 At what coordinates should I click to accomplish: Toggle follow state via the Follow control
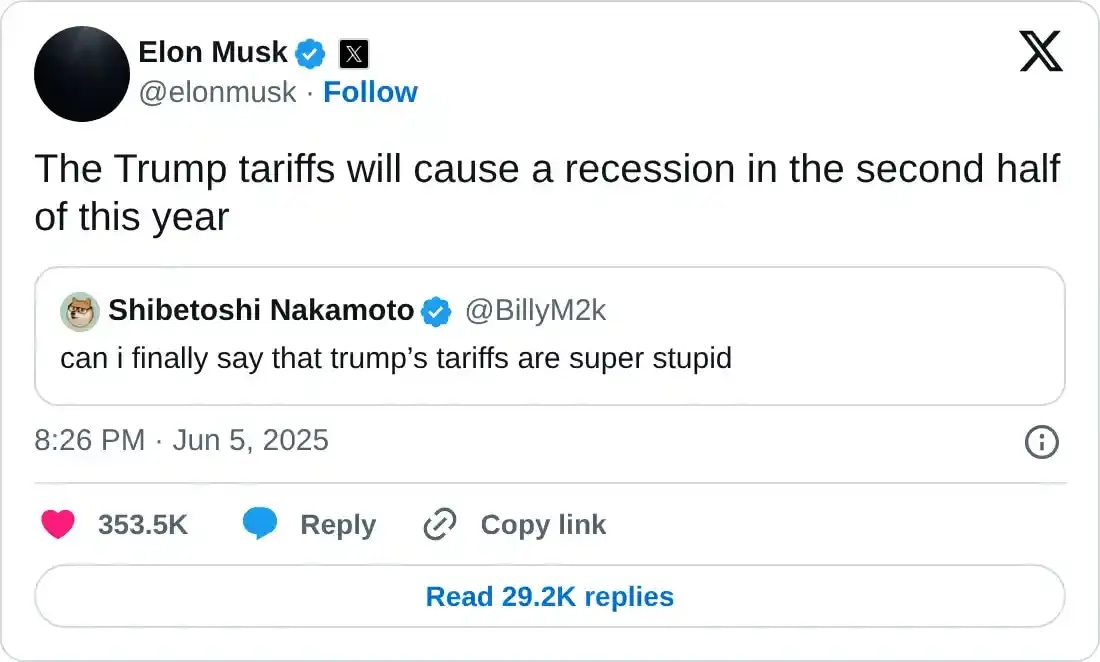tap(371, 92)
